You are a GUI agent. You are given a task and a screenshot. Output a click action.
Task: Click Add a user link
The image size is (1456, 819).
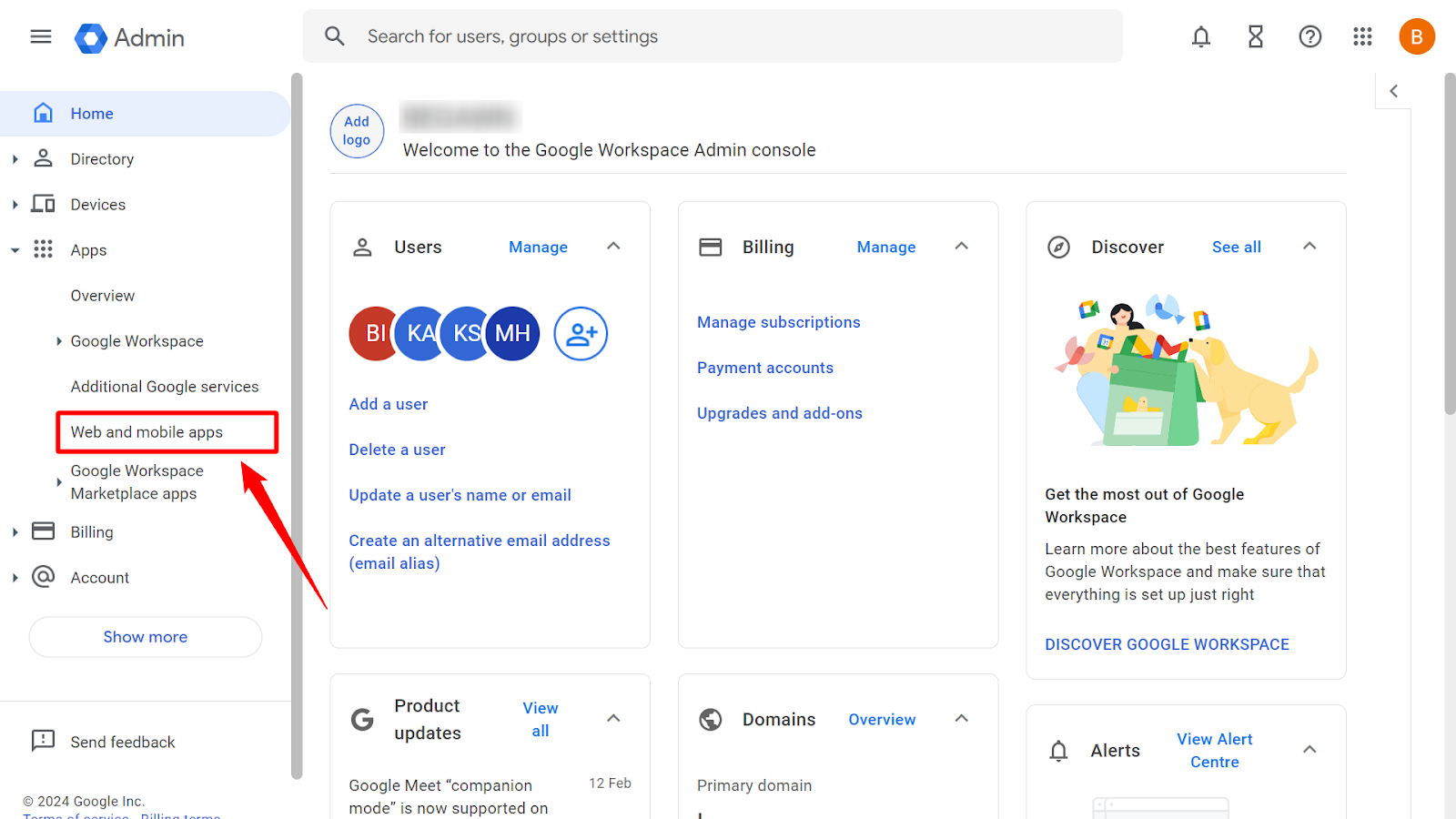click(x=389, y=404)
